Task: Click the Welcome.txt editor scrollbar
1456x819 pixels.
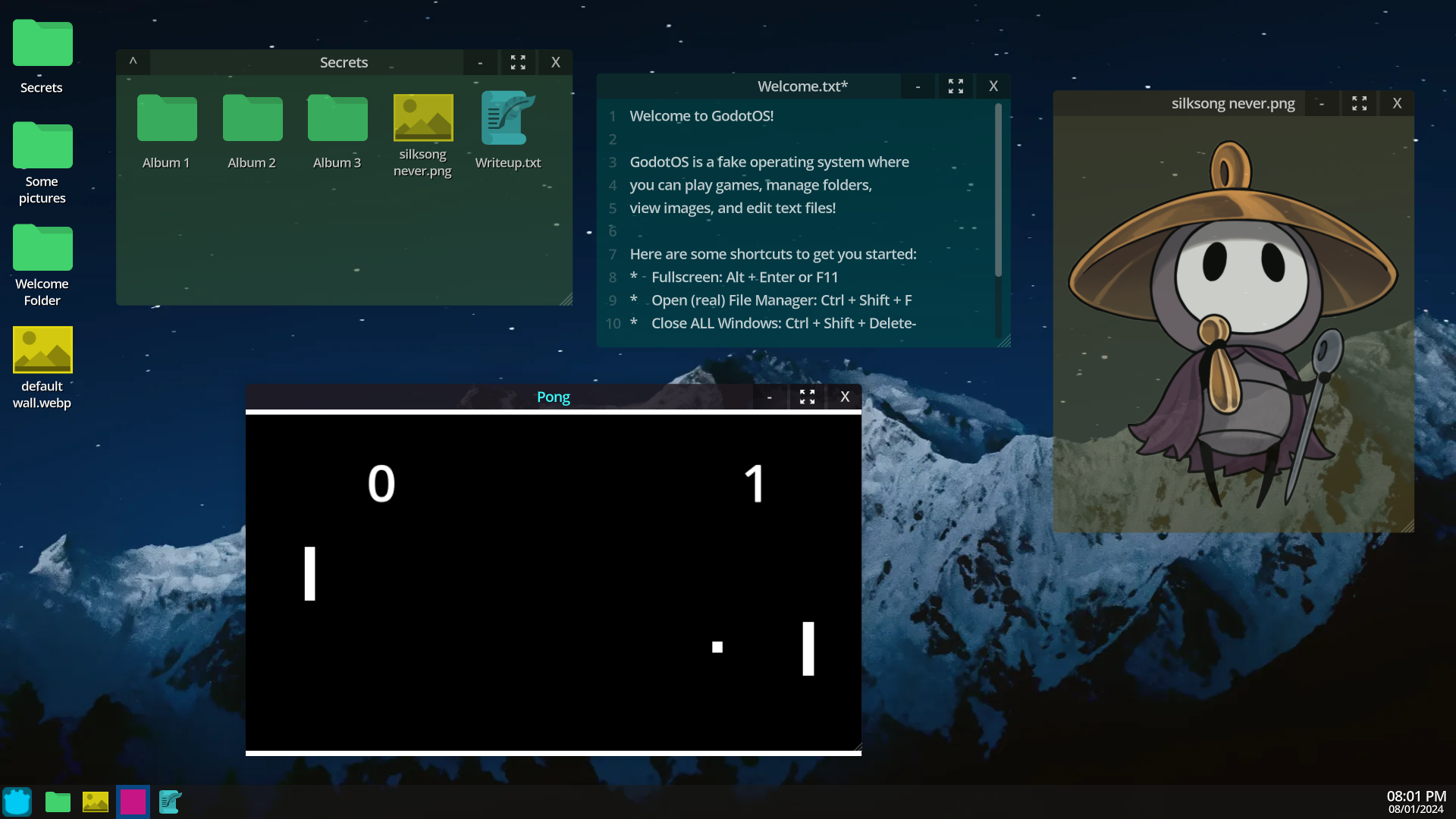Action: click(998, 190)
